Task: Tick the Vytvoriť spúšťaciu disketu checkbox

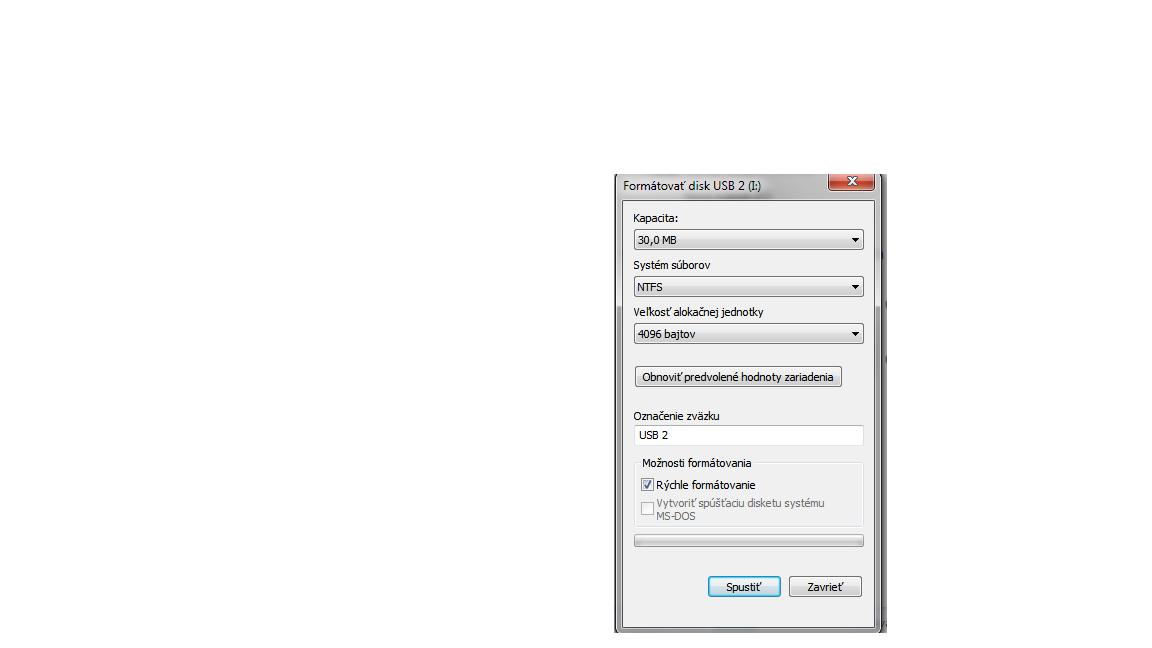Action: (647, 508)
